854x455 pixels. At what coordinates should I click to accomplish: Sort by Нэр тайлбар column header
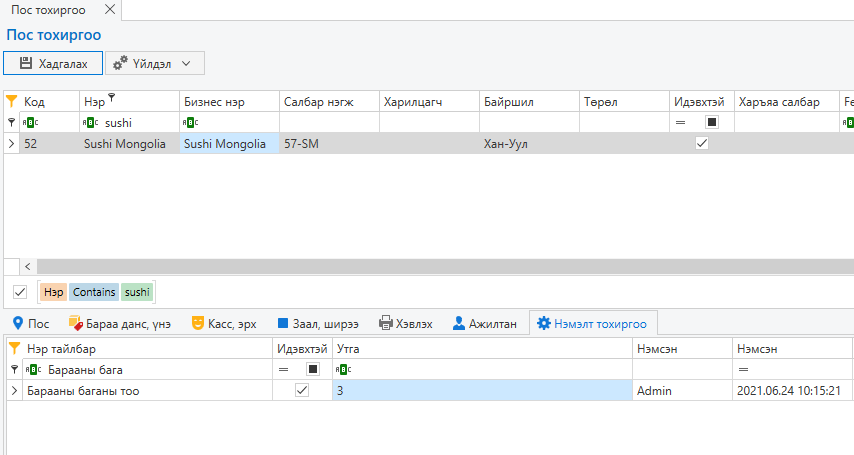click(147, 349)
